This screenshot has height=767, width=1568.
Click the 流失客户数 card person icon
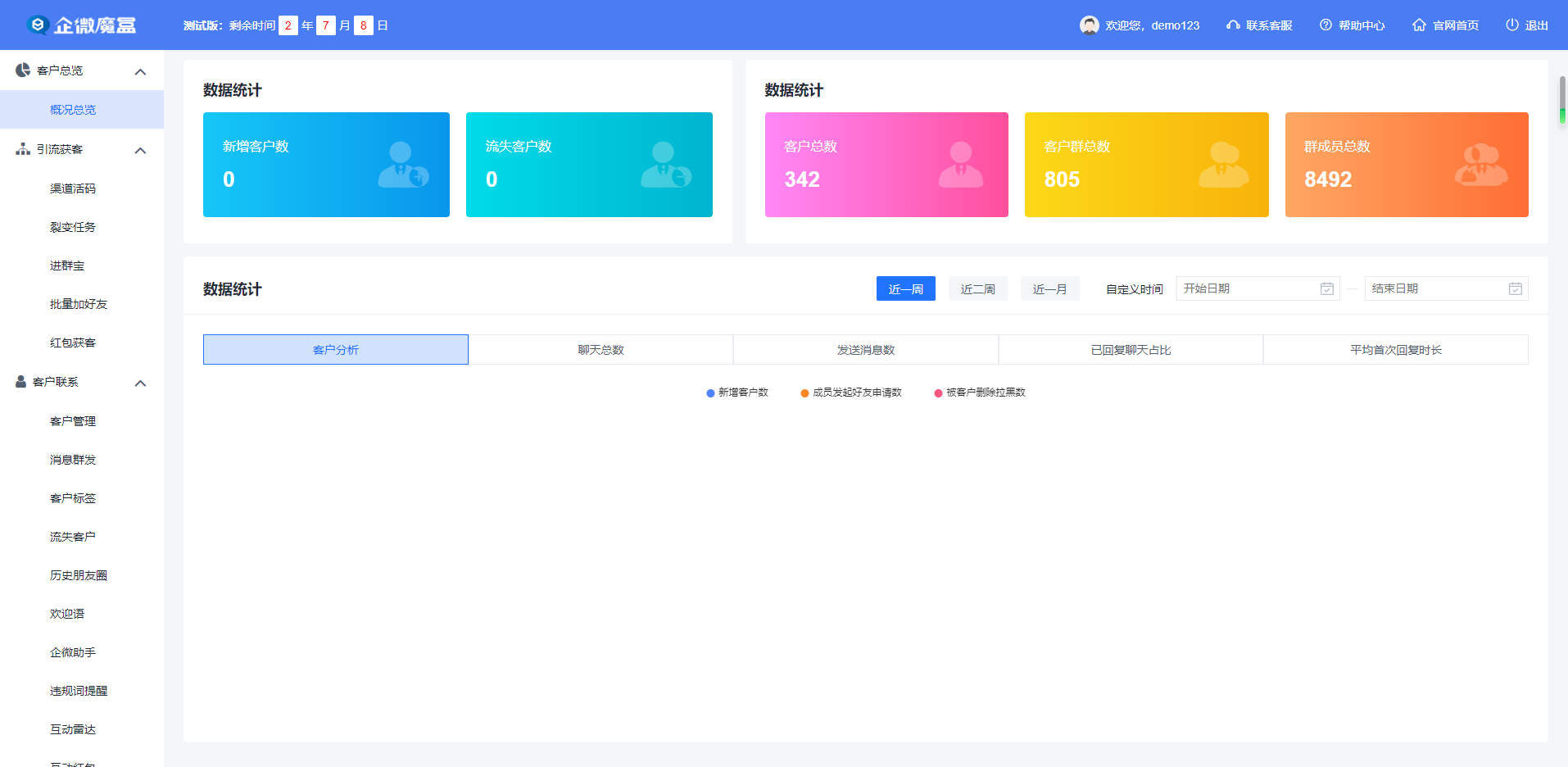click(666, 165)
